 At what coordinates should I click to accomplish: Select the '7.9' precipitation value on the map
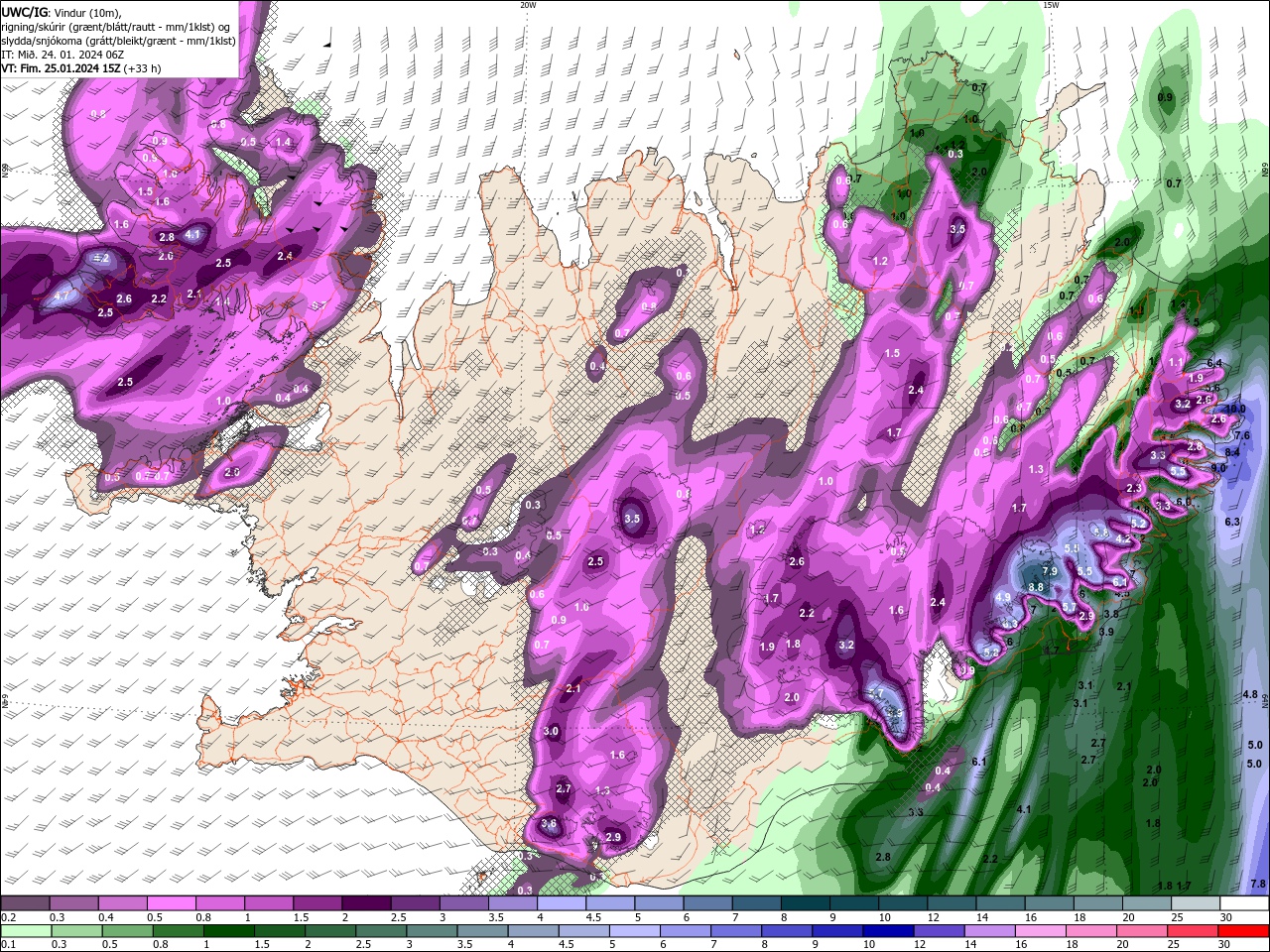1050,571
